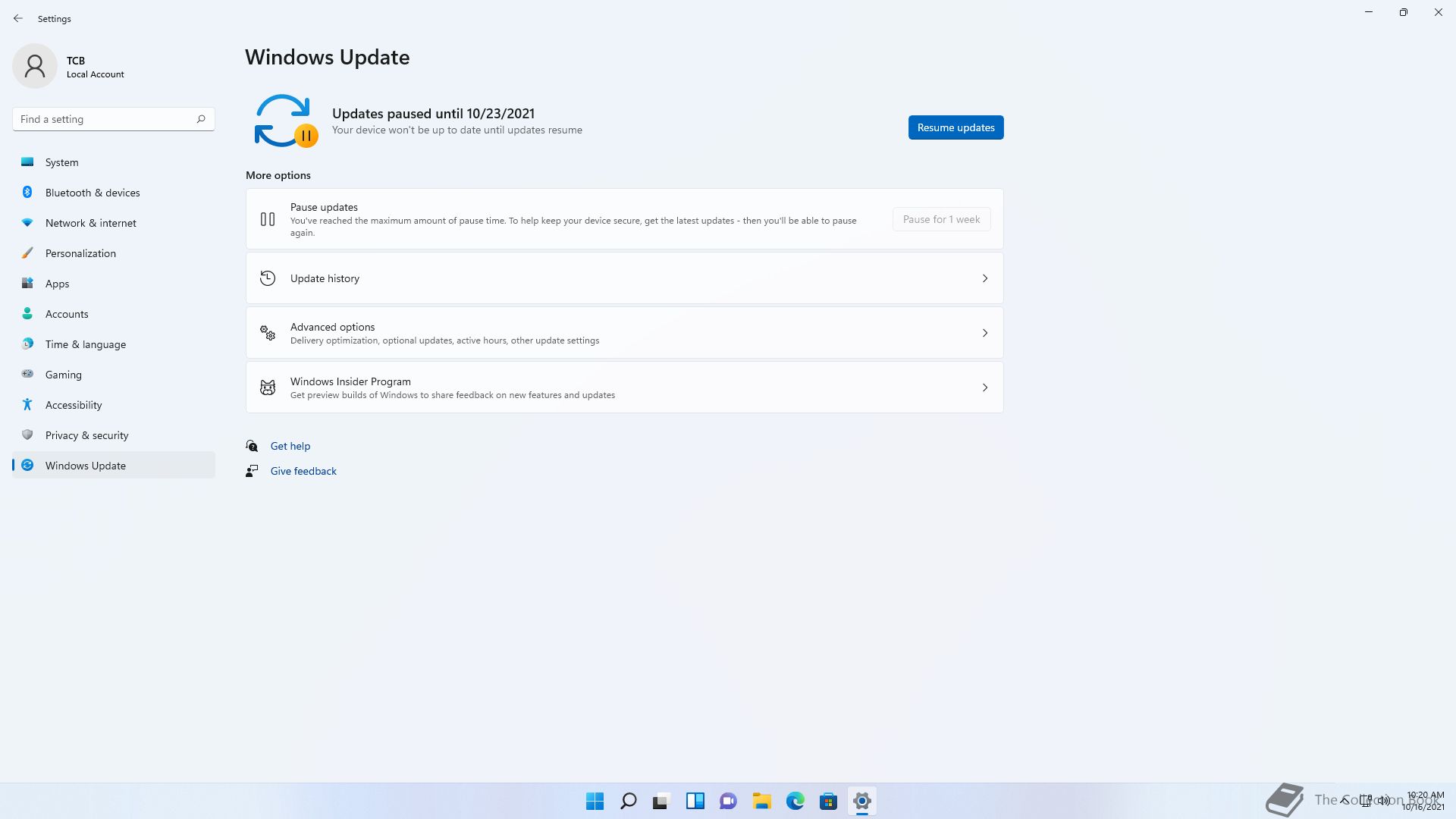The width and height of the screenshot is (1456, 819).
Task: Click Resume updates button
Action: 955,127
